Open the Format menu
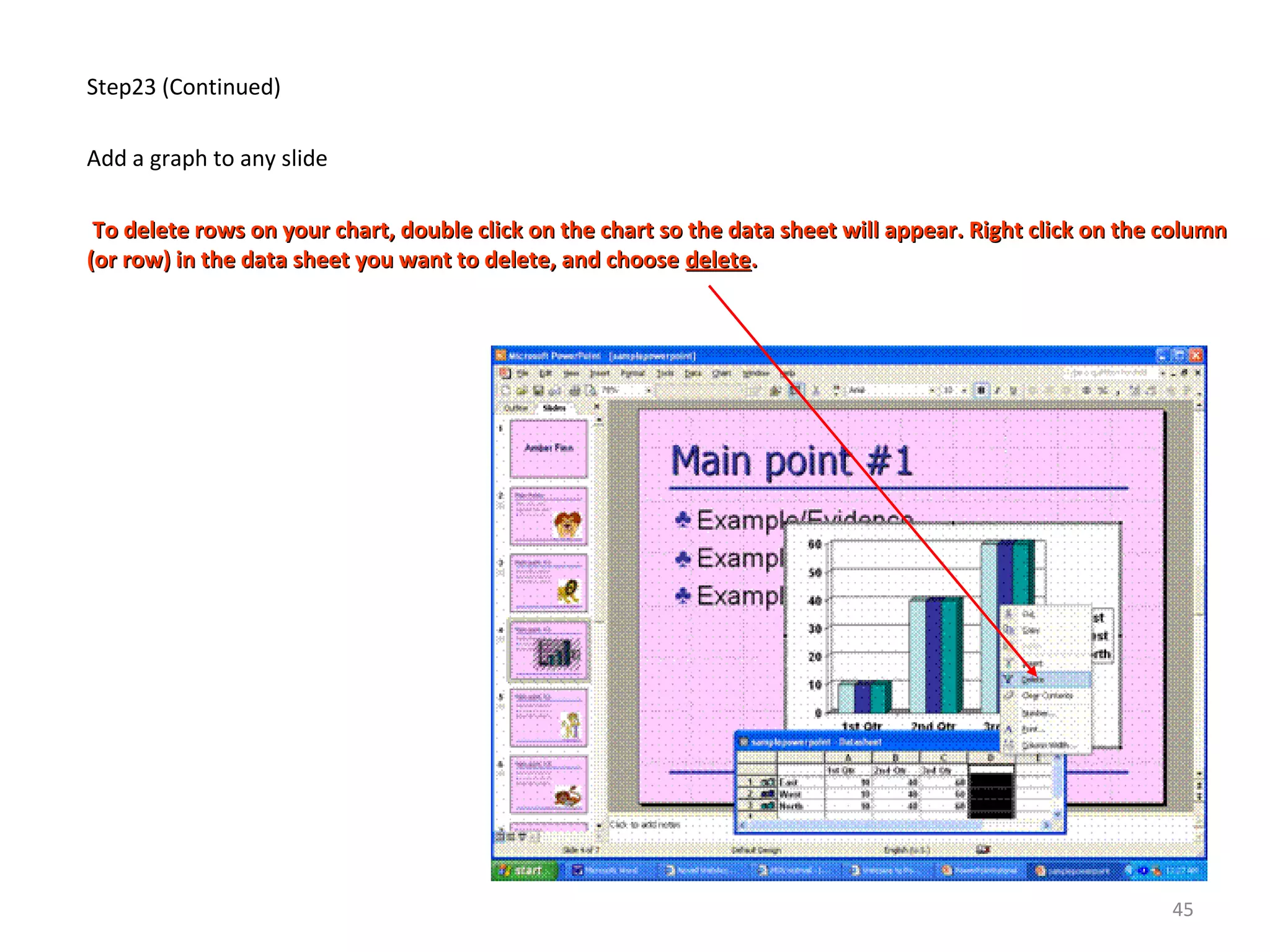 (633, 373)
